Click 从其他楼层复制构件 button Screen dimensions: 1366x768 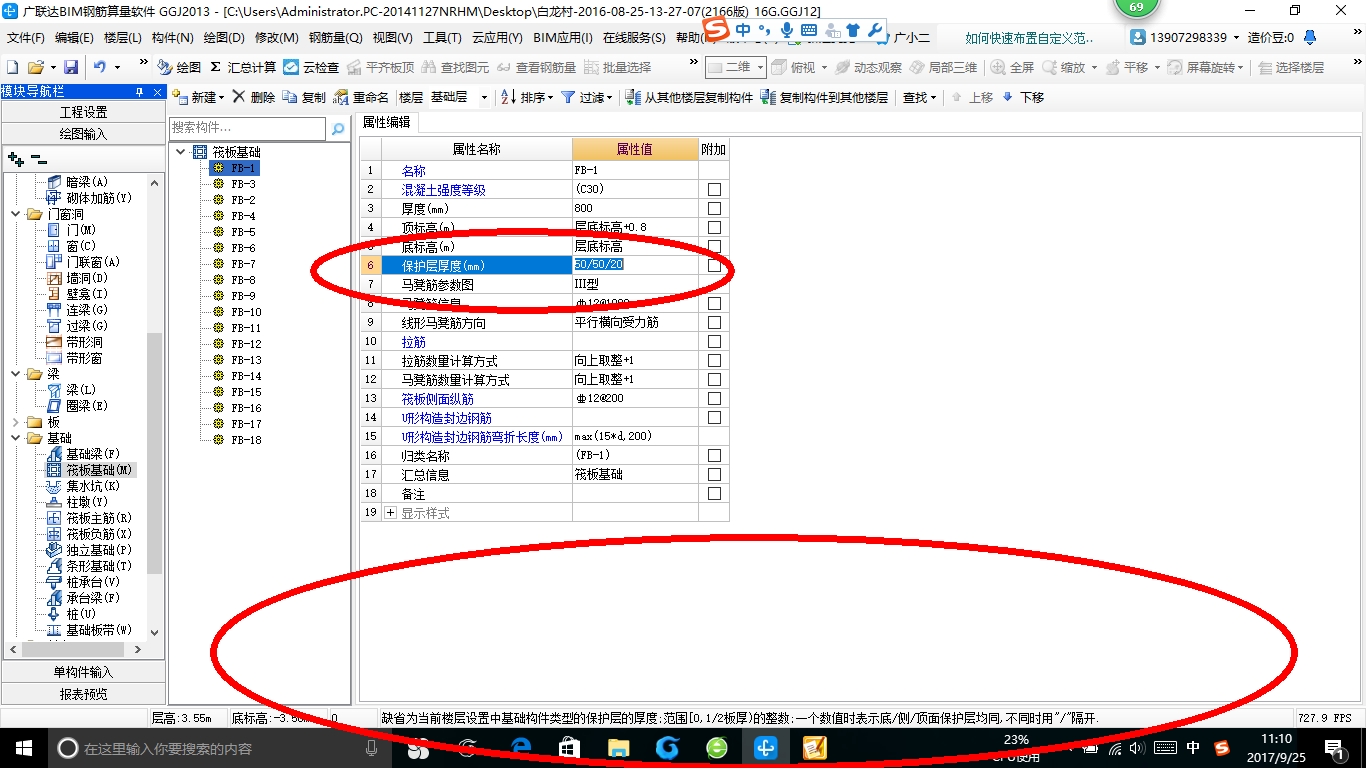pyautogui.click(x=689, y=97)
